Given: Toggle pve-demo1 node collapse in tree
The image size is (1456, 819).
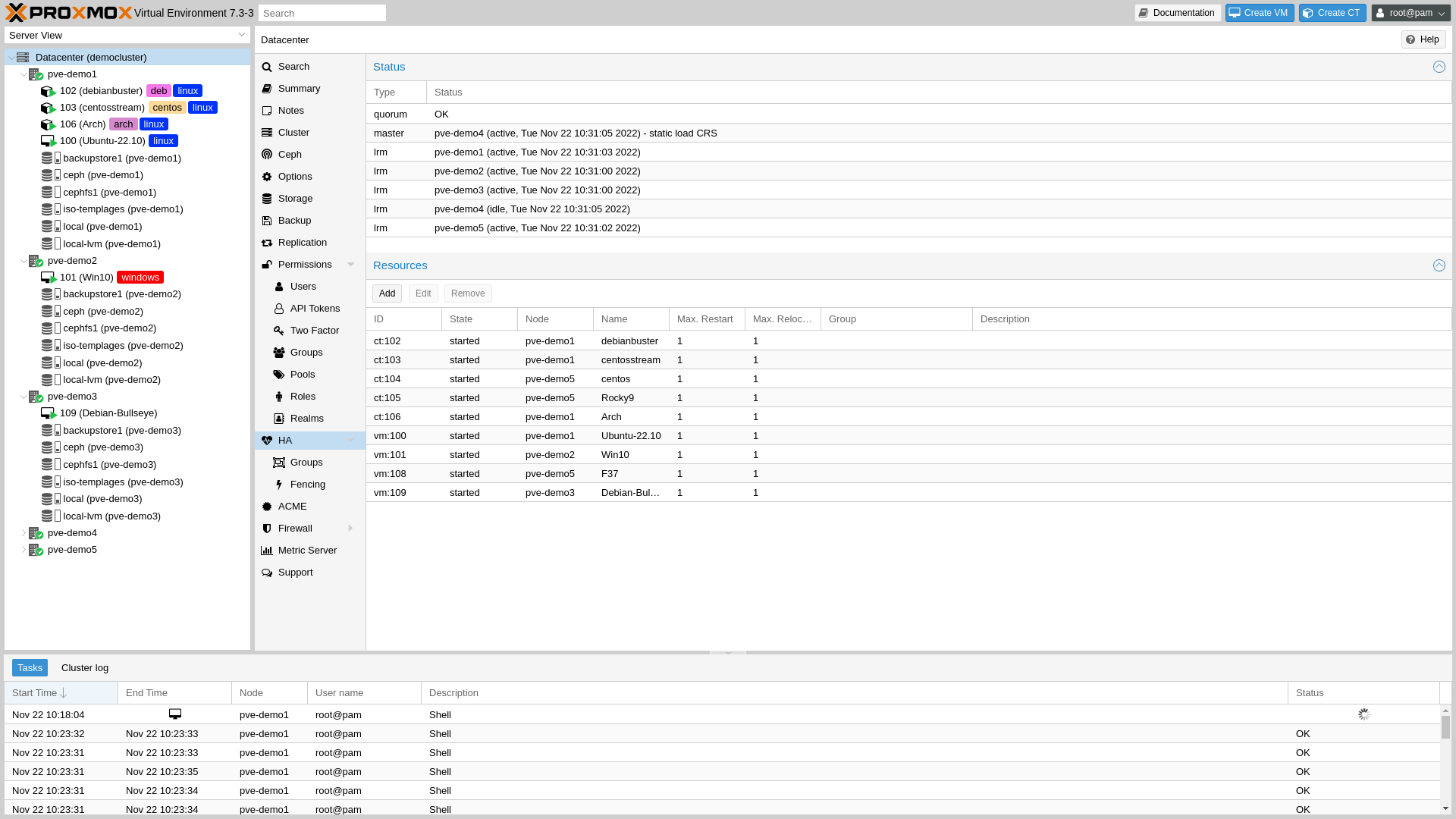Looking at the screenshot, I should pos(22,73).
